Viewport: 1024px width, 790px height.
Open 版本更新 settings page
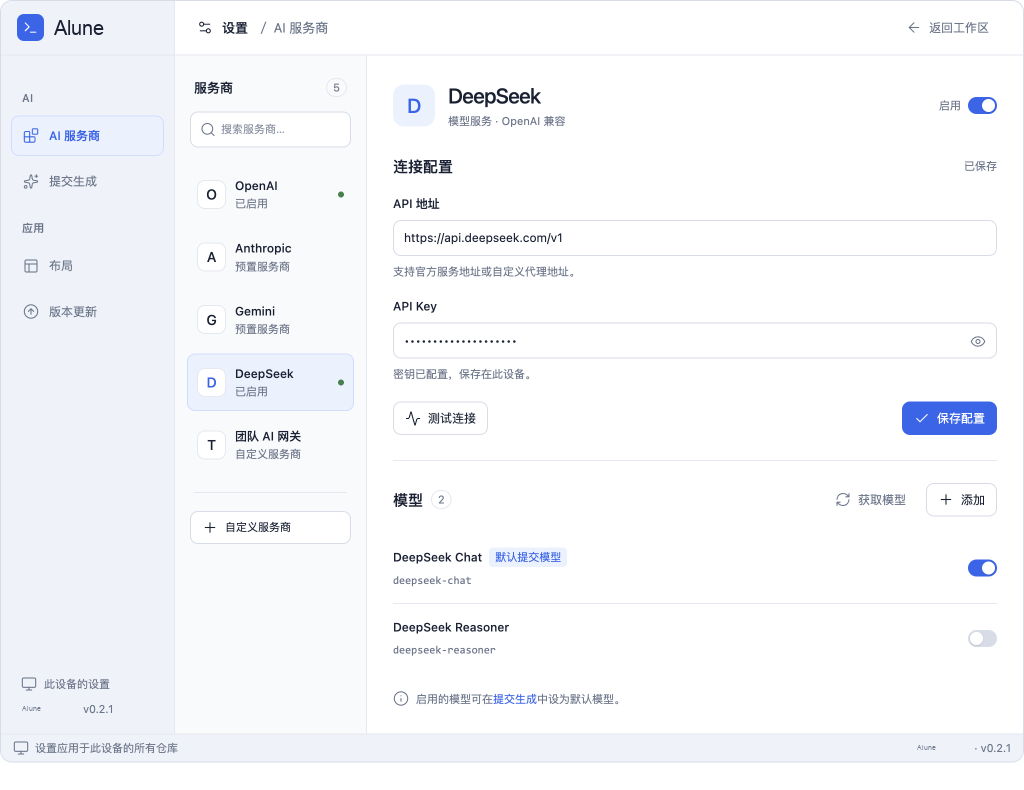[x=88, y=311]
